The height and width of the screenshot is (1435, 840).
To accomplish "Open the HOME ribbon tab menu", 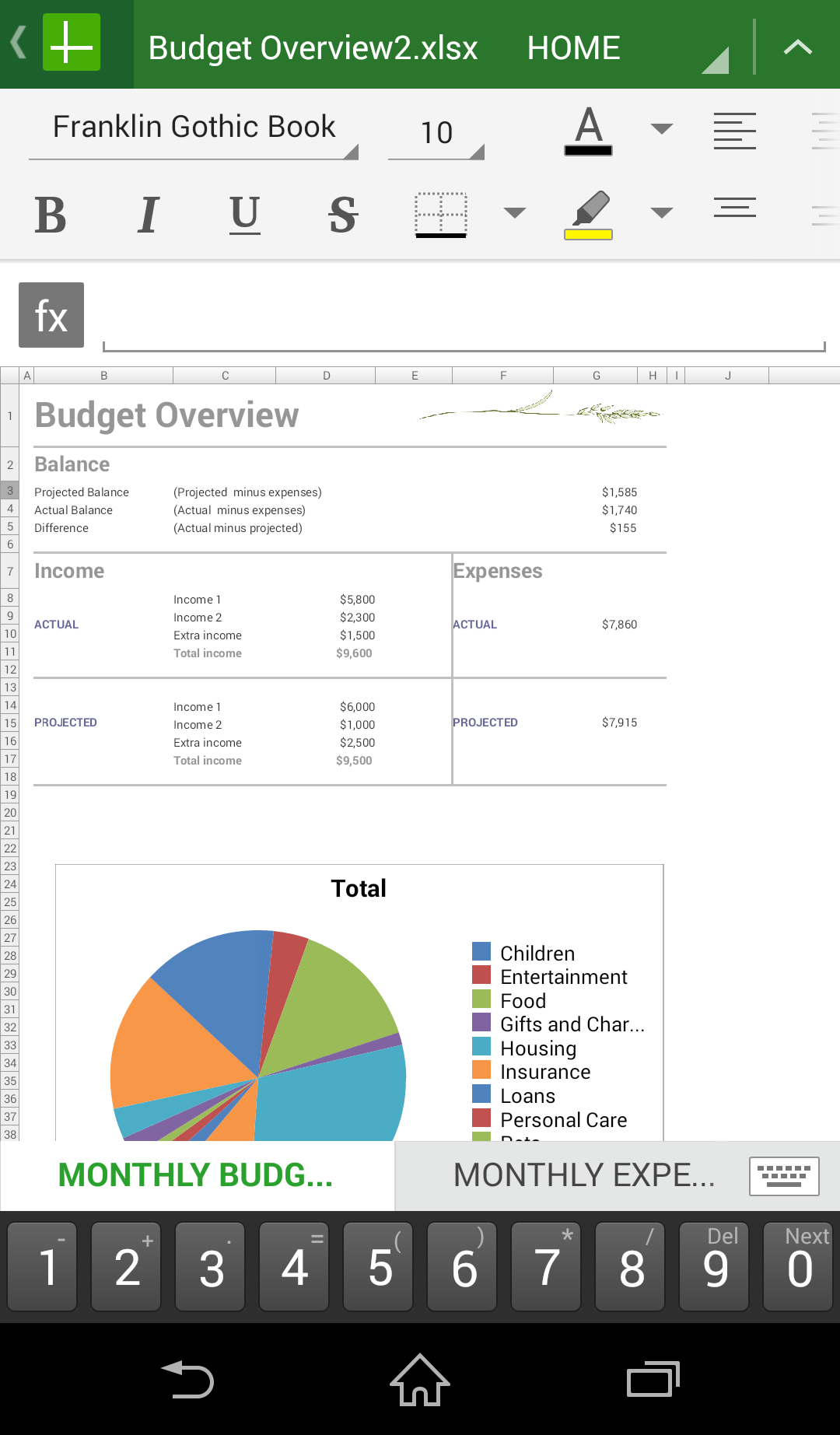I will [573, 47].
